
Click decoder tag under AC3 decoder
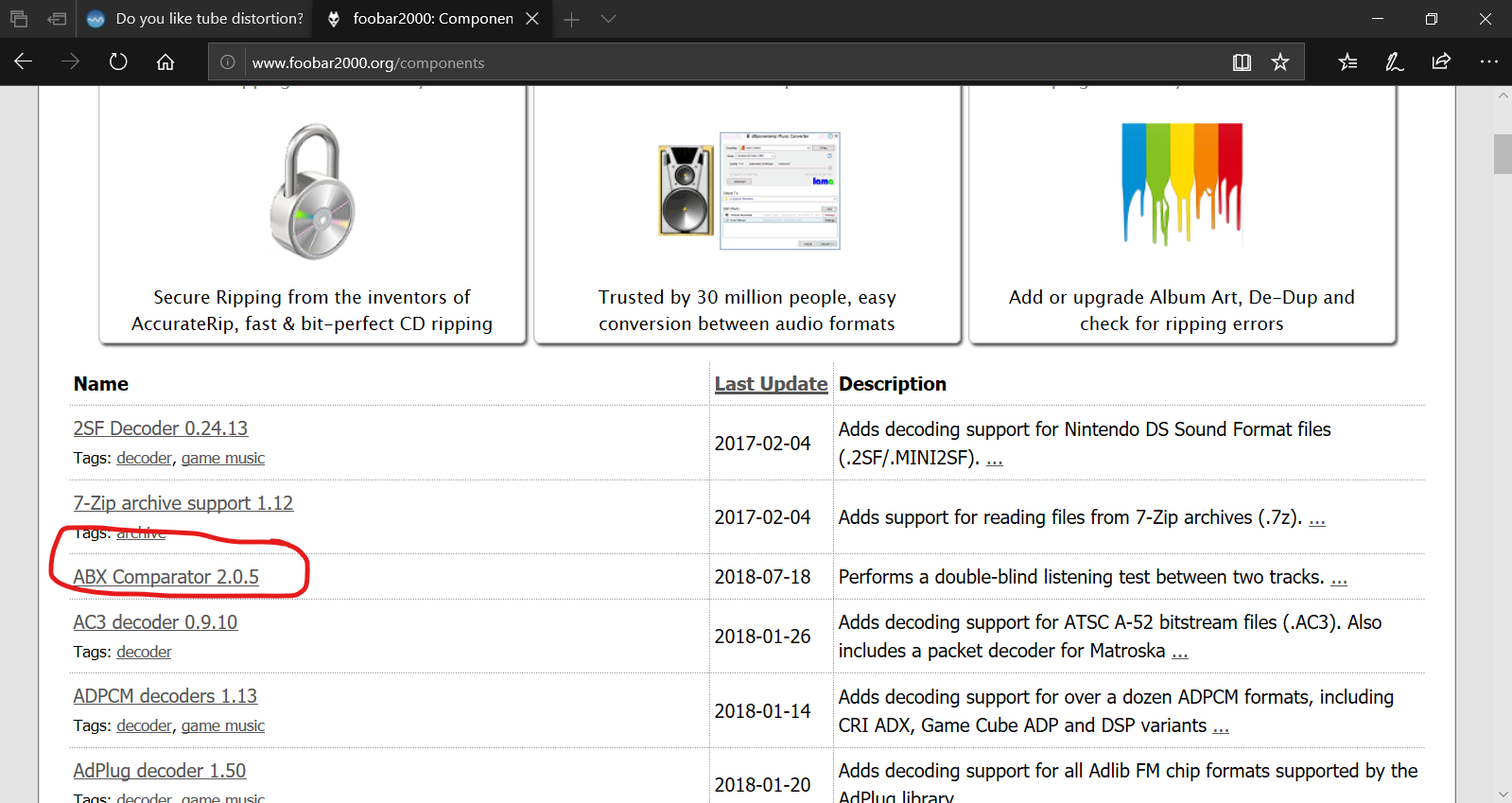[x=144, y=652]
